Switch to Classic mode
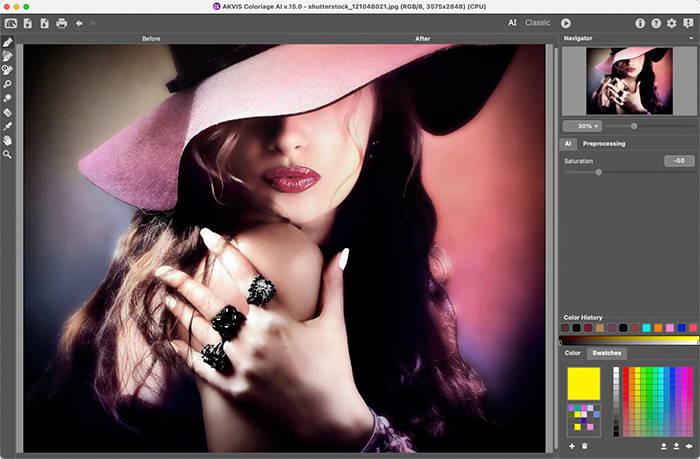This screenshot has height=459, width=700. point(538,23)
